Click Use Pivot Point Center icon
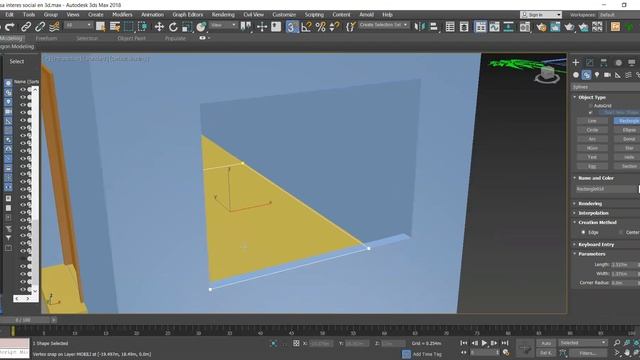The width and height of the screenshot is (640, 360). click(246, 27)
